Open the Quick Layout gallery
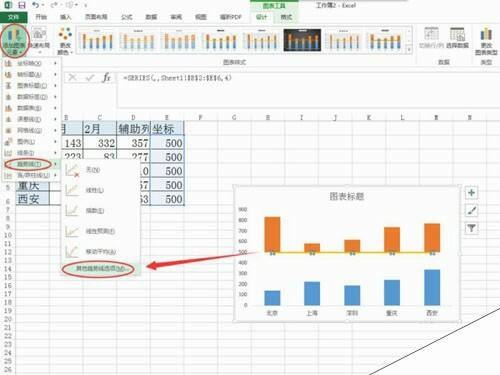The height and width of the screenshot is (375, 500). click(39, 38)
